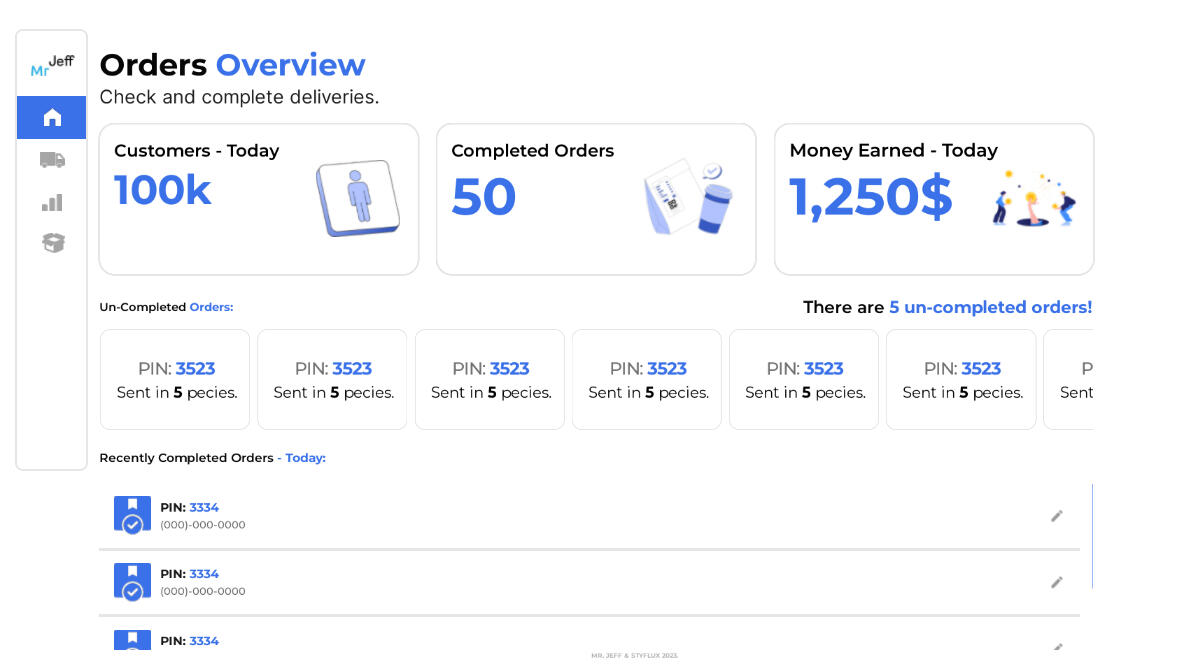1194x671 pixels.
Task: Open PIN 3334 link in first completed row
Action: click(204, 508)
